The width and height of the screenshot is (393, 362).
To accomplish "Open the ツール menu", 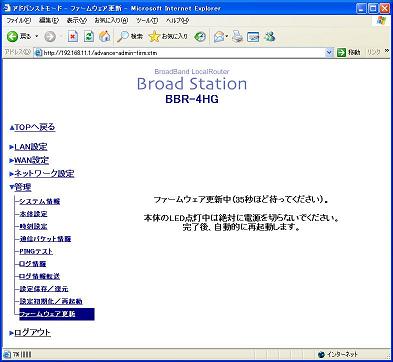I will 147,20.
